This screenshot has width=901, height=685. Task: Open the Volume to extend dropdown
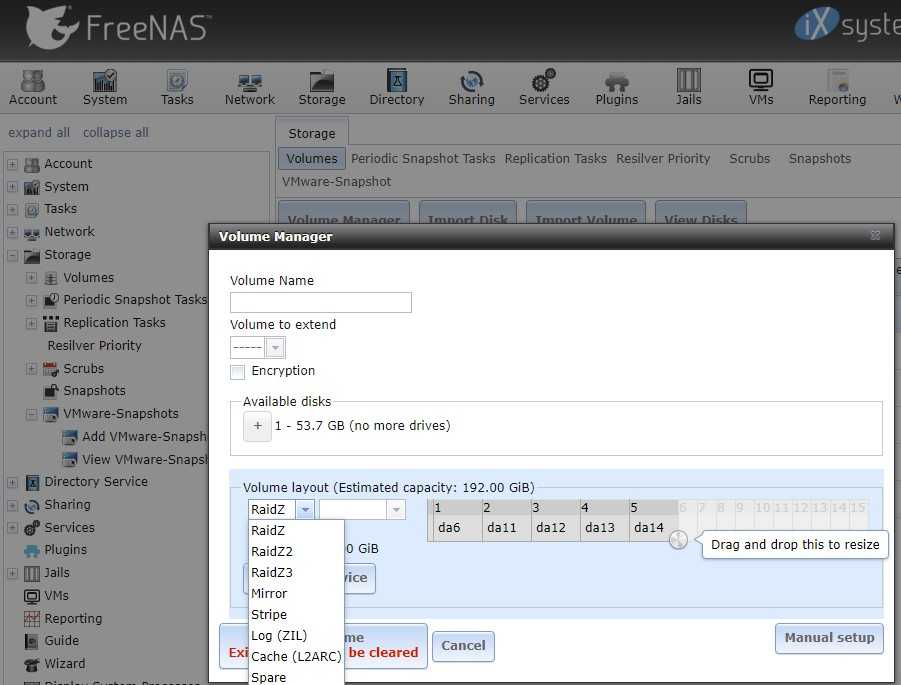coord(275,348)
